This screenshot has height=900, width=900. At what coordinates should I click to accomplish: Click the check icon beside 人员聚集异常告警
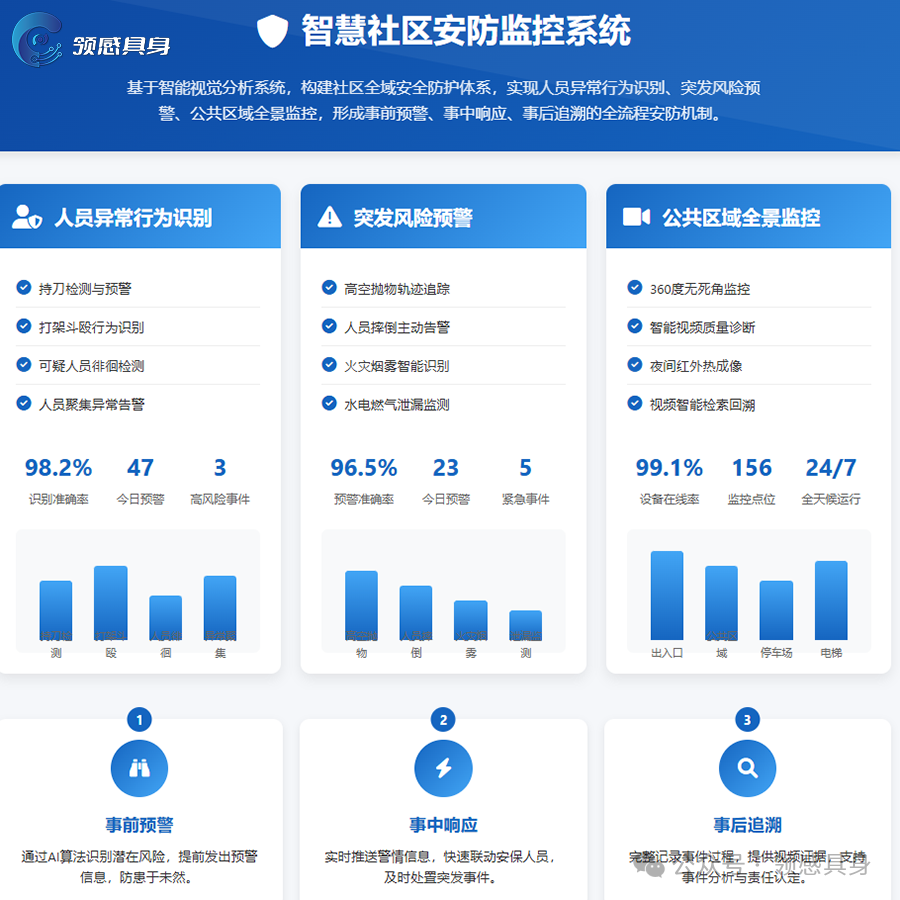click(x=24, y=403)
